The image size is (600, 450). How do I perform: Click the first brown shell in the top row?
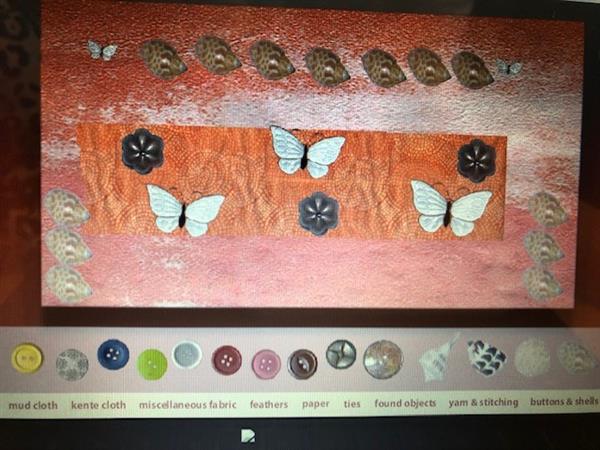click(x=163, y=60)
